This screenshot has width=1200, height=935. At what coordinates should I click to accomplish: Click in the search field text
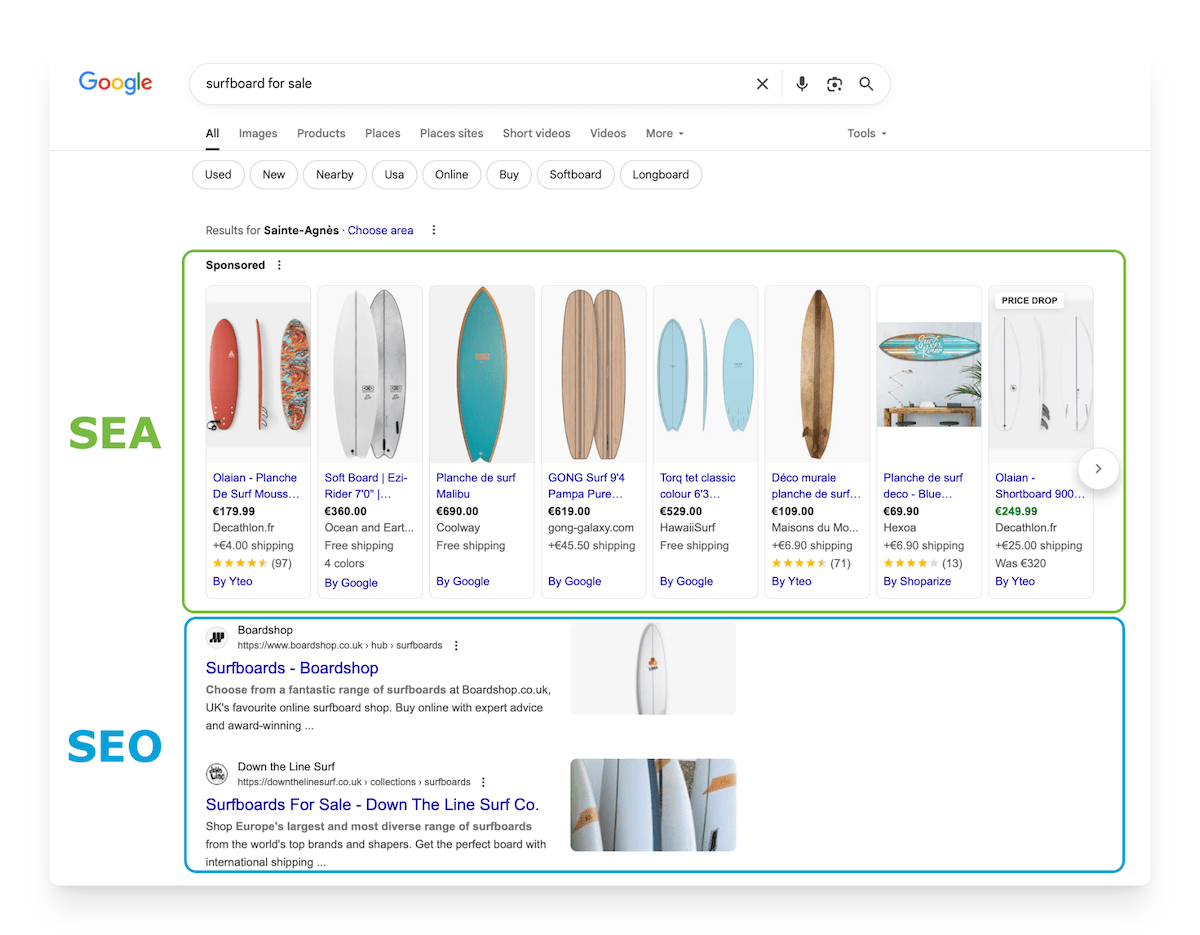[259, 84]
